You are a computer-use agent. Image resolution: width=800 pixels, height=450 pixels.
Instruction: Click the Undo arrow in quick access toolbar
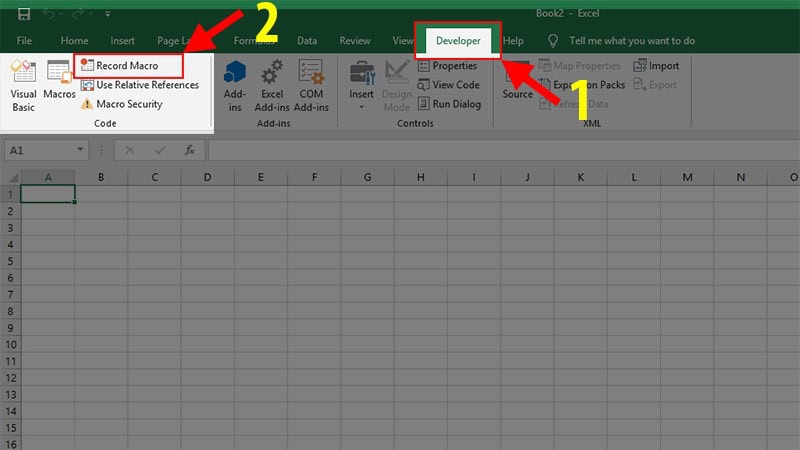pyautogui.click(x=48, y=14)
